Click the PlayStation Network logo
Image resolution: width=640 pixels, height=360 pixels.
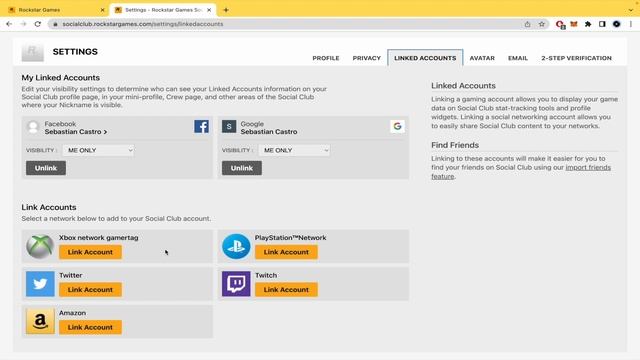click(x=236, y=247)
